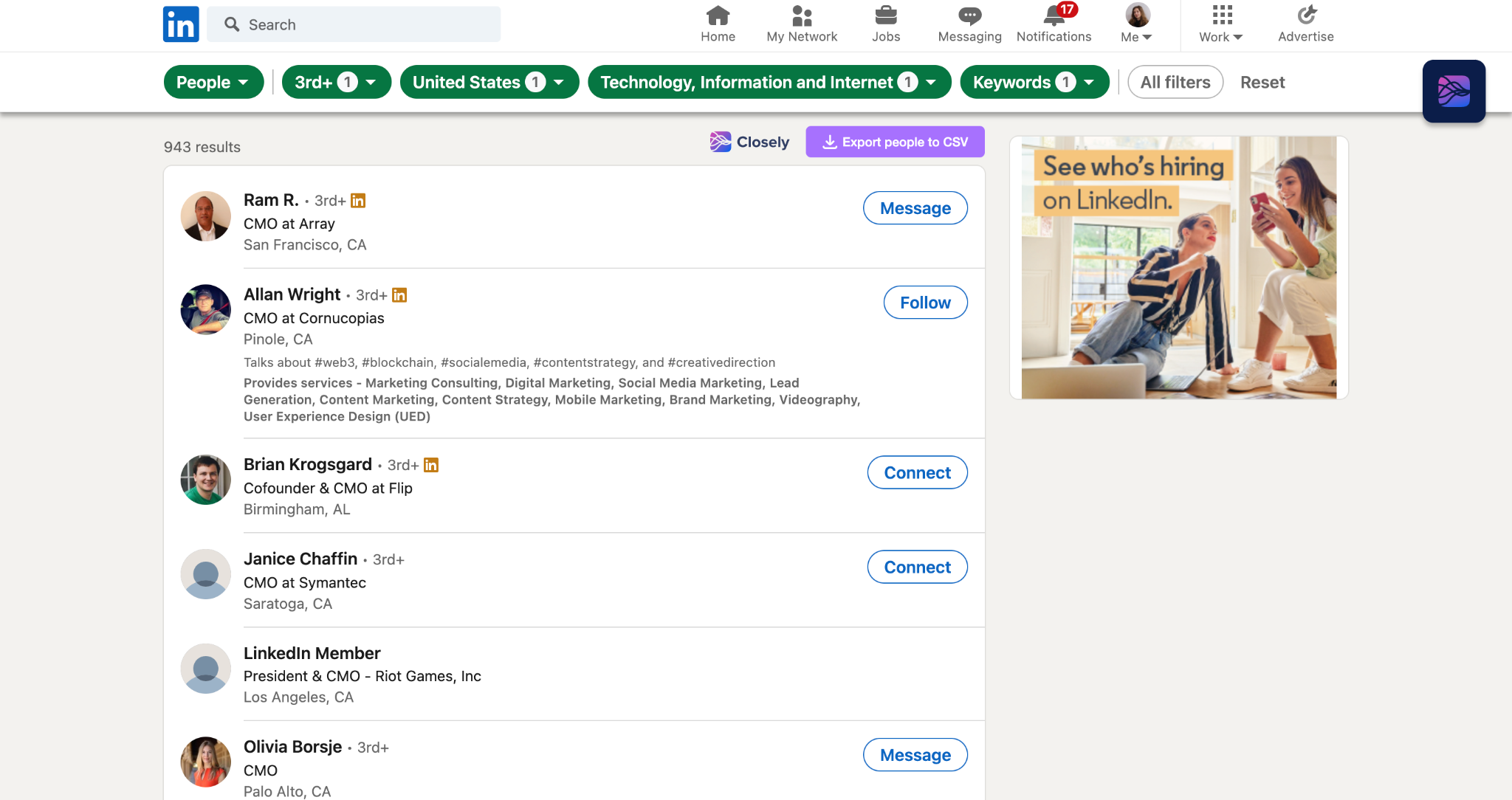Expand the 3rd+ connections filter

pyautogui.click(x=336, y=82)
